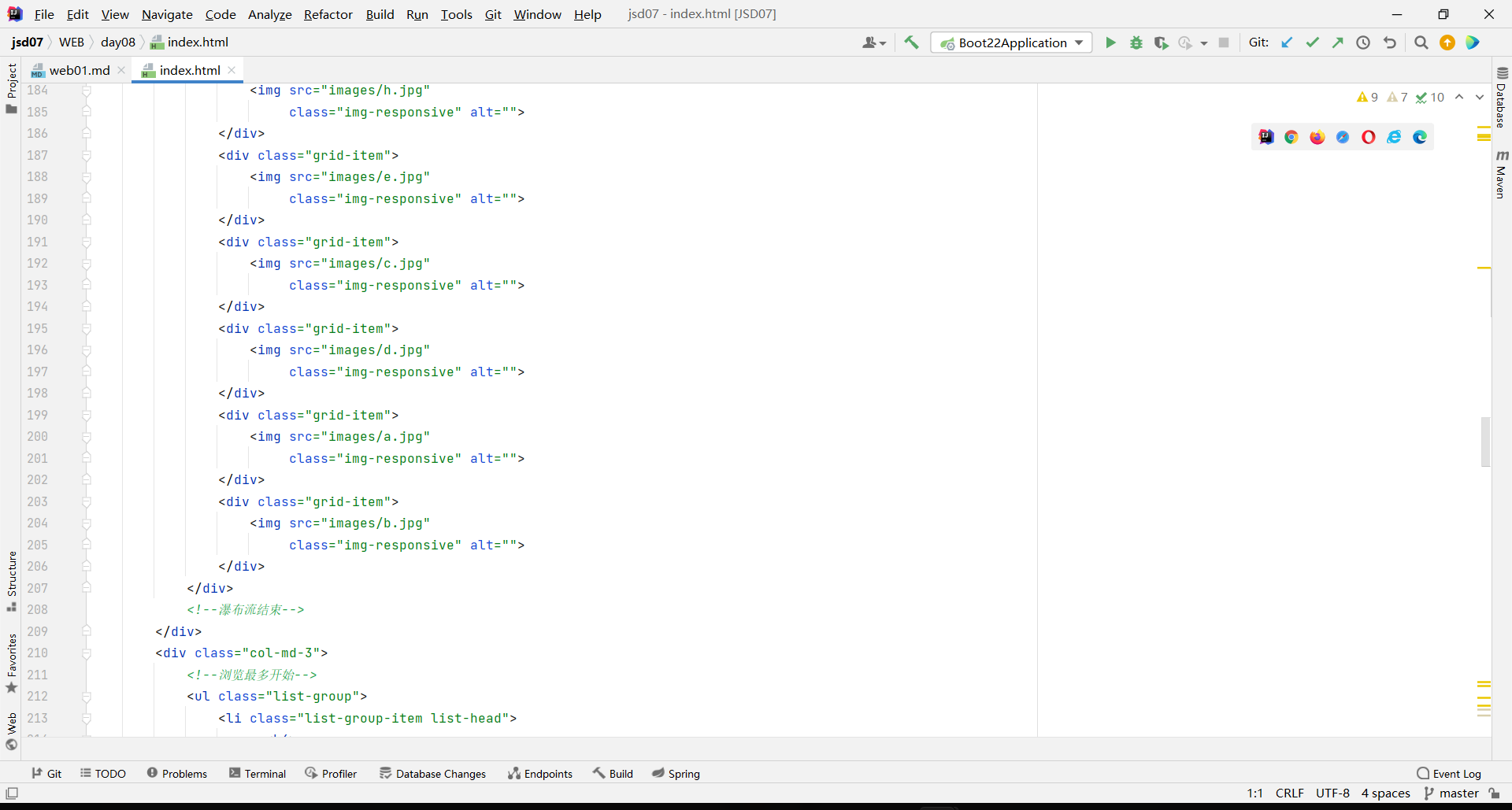The height and width of the screenshot is (810, 1512).
Task: Open the user account dropdown icon
Action: (x=873, y=43)
